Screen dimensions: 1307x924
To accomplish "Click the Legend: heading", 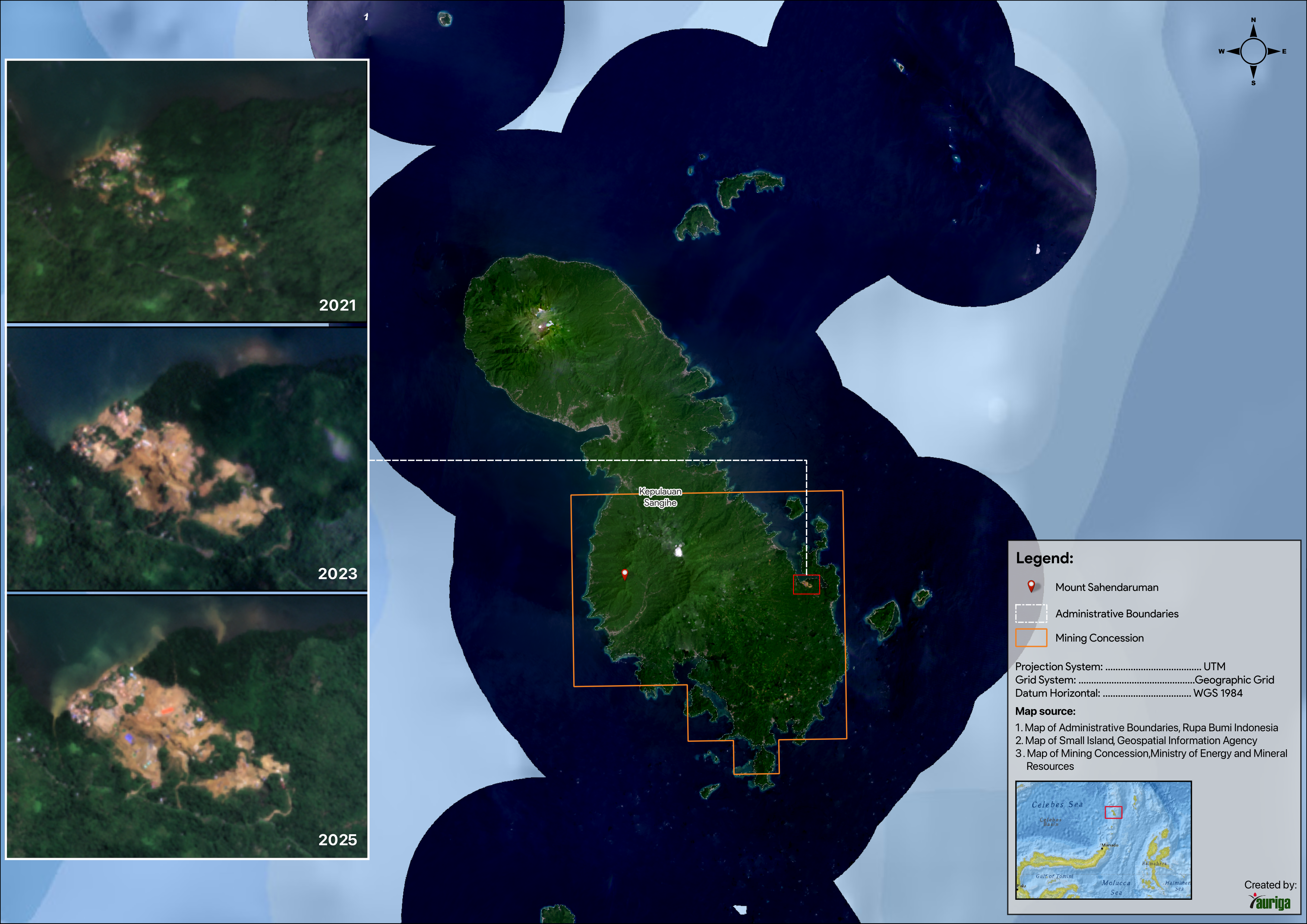I will tap(1045, 558).
